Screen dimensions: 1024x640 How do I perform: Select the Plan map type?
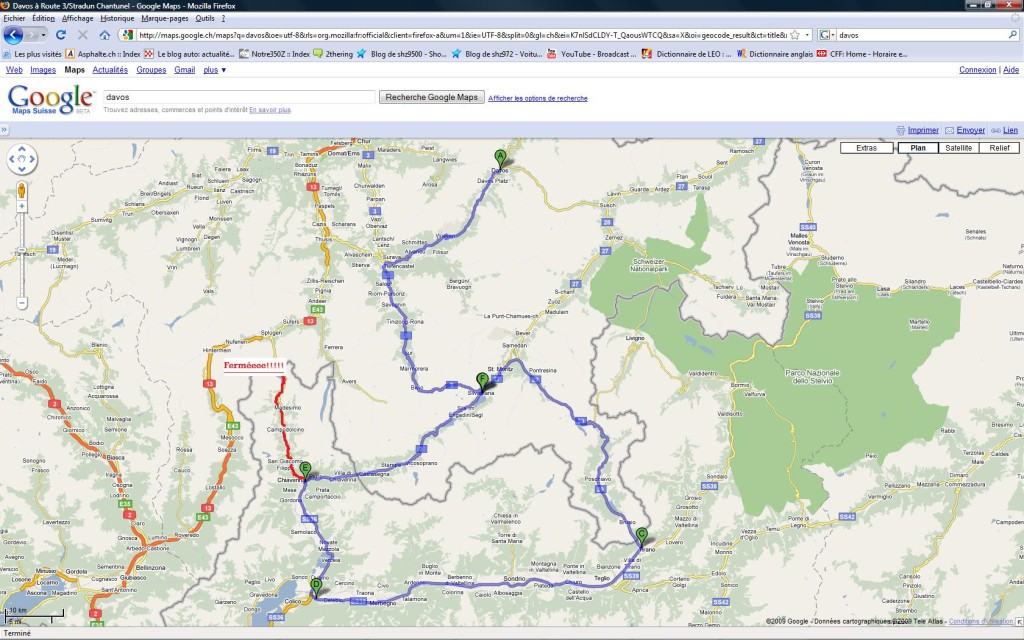point(917,148)
